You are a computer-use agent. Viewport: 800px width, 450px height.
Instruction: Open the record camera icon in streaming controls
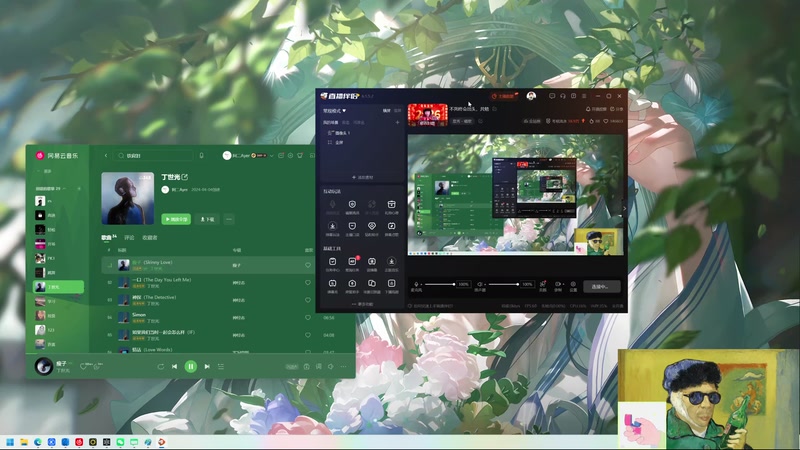(x=558, y=285)
